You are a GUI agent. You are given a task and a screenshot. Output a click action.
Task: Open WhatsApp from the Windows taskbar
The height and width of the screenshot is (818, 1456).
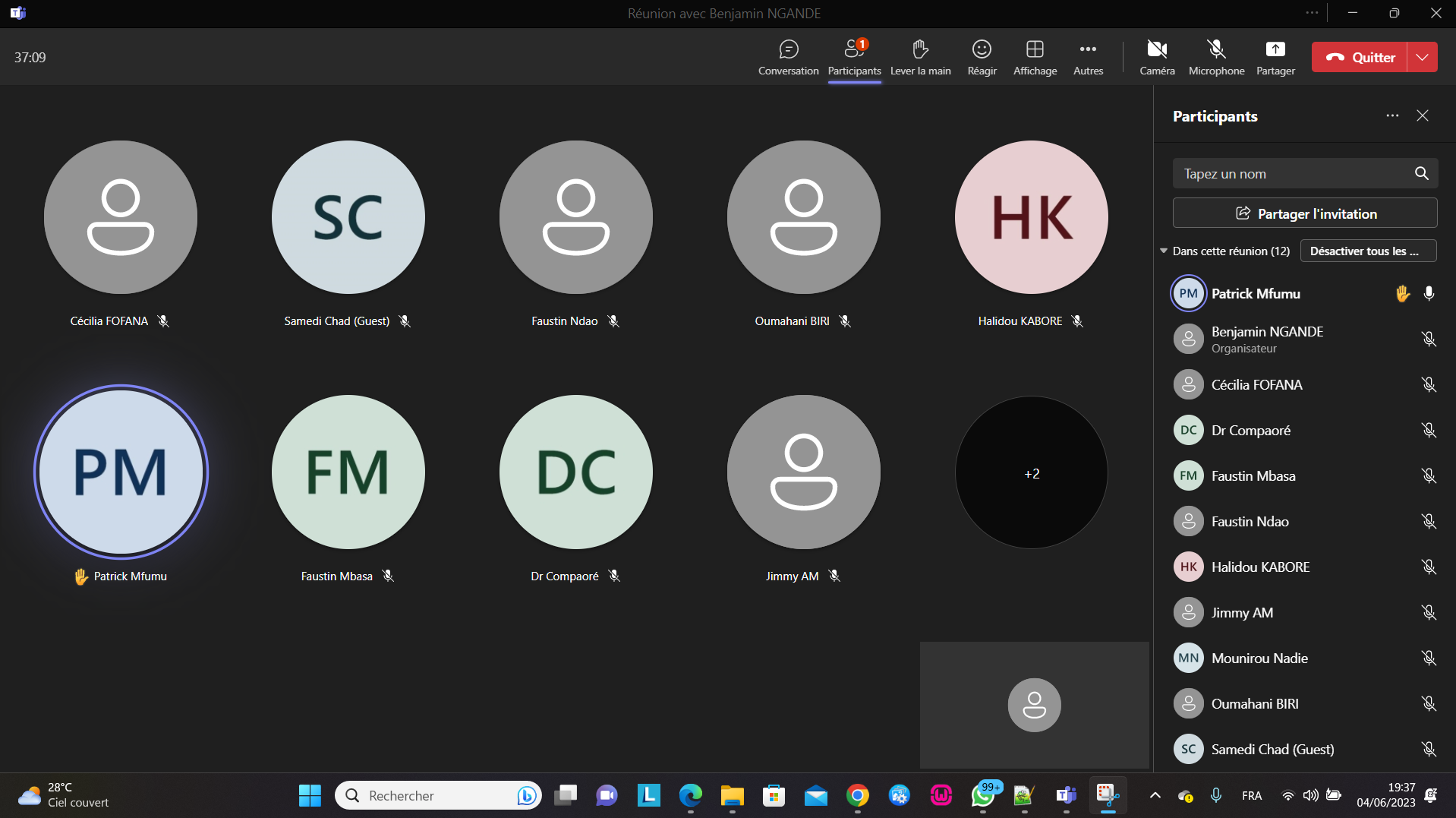click(x=982, y=795)
